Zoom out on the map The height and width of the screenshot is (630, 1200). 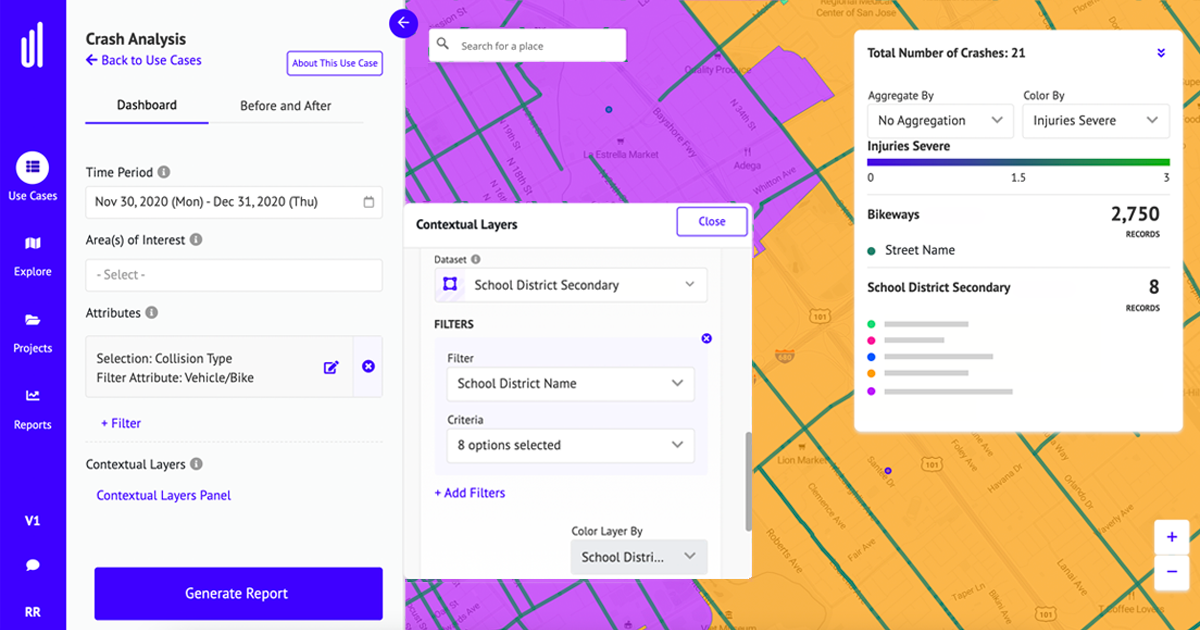tap(1171, 573)
